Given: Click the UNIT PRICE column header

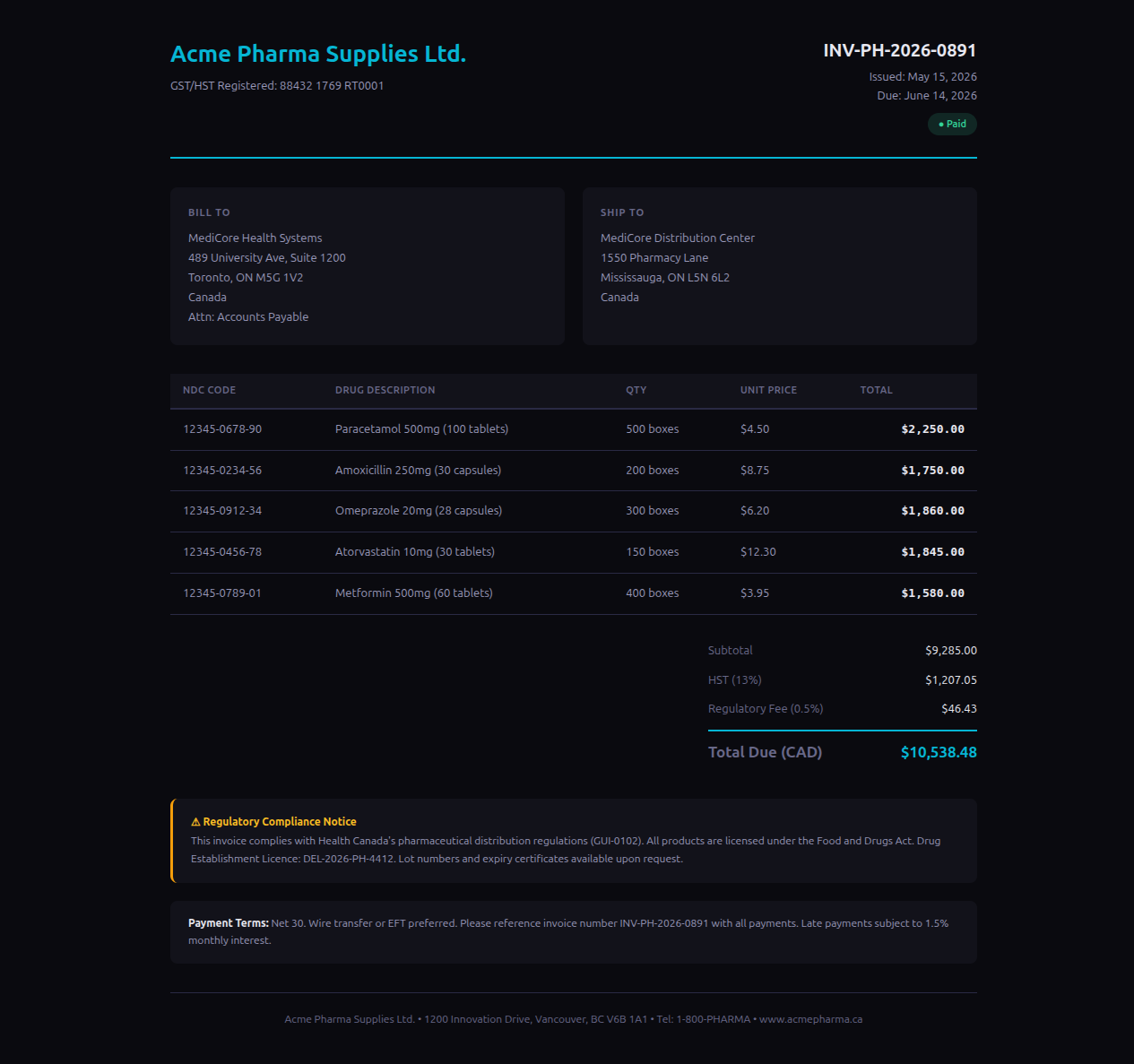Looking at the screenshot, I should pyautogui.click(x=768, y=390).
